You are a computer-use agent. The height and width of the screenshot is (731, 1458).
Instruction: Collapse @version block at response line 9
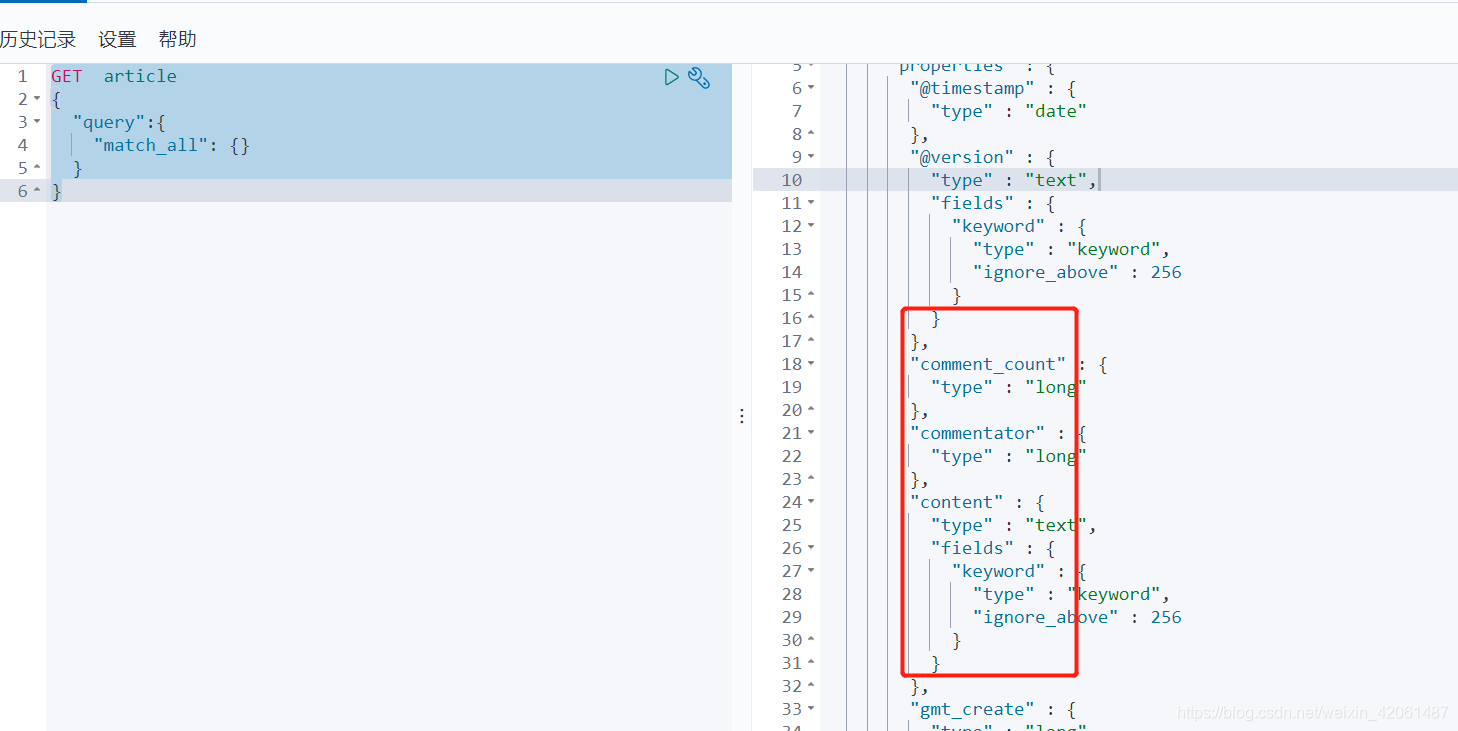point(811,157)
